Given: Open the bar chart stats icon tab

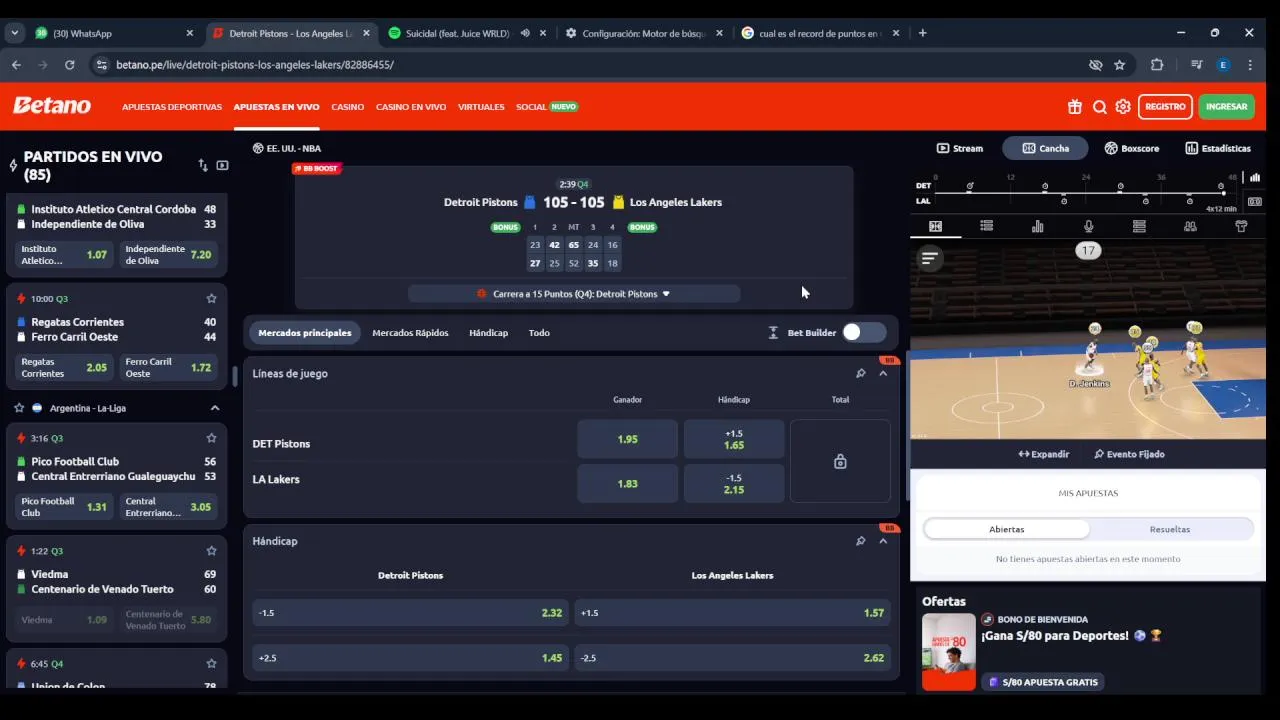Looking at the screenshot, I should click(x=1037, y=226).
